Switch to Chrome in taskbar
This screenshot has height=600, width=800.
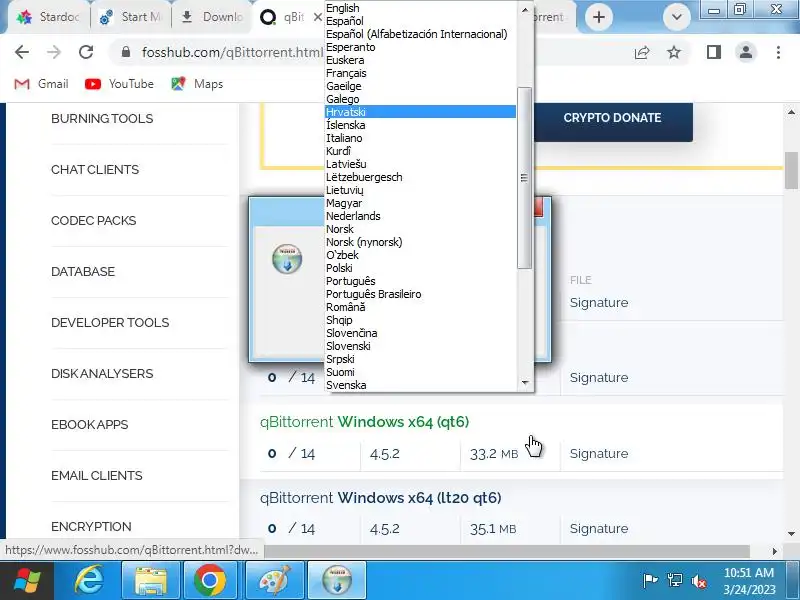tap(210, 581)
